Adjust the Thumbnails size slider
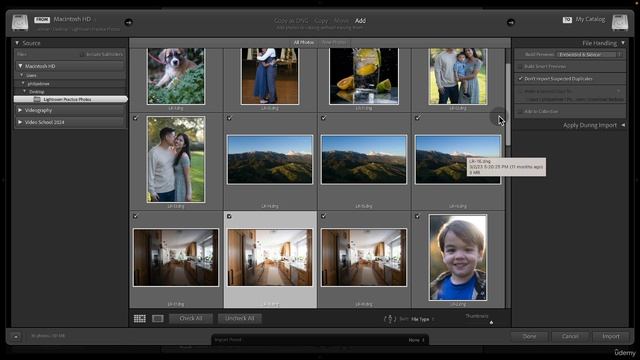This screenshot has width=640, height=360. [491, 322]
